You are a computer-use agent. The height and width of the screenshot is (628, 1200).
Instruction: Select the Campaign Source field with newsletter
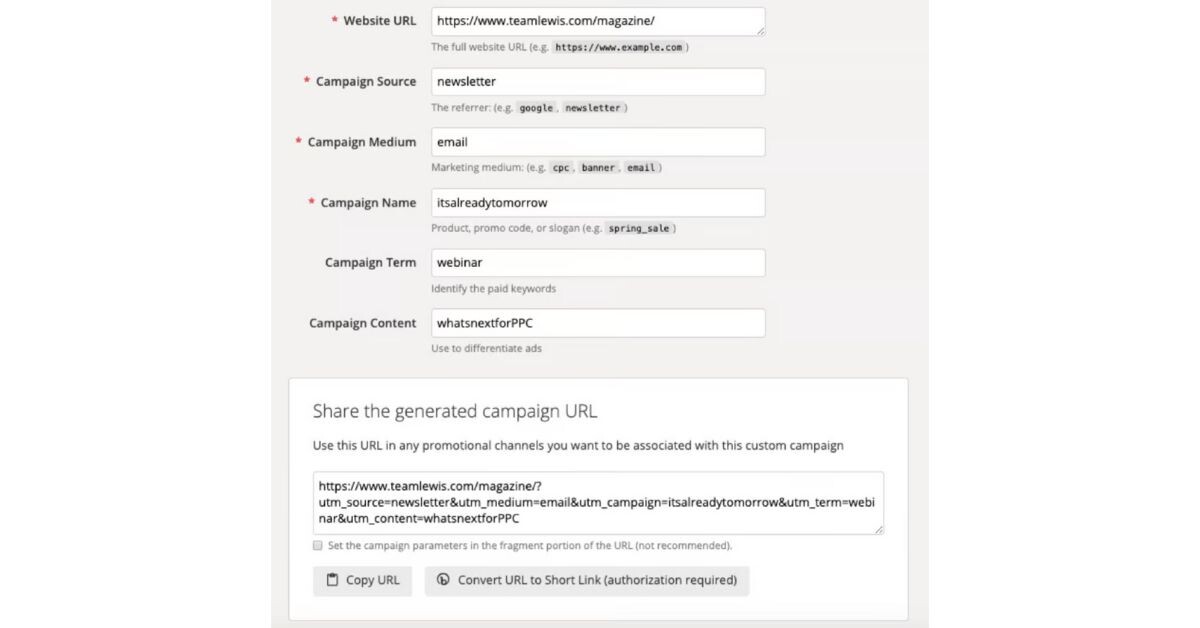(x=598, y=82)
